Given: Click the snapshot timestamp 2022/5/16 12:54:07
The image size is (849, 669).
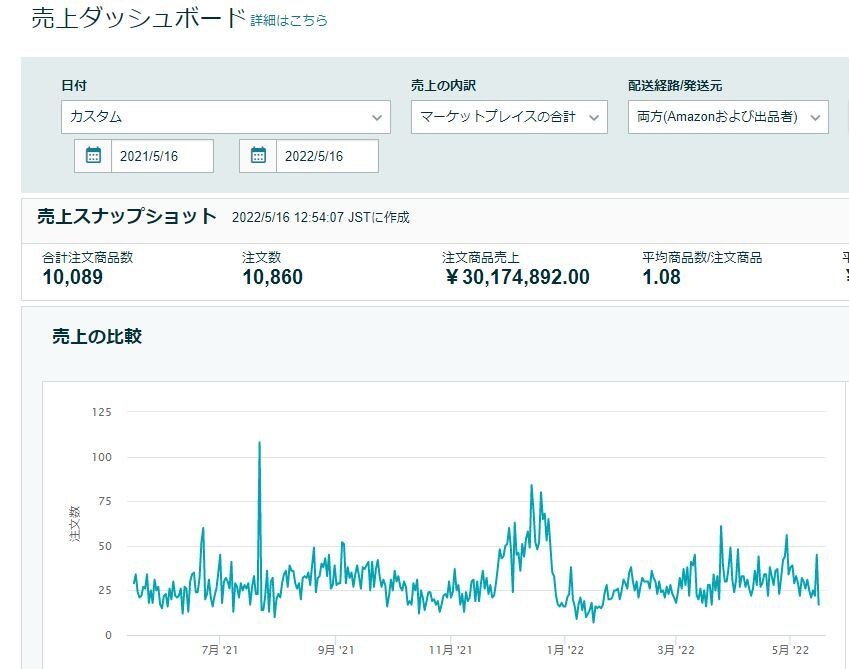Looking at the screenshot, I should click(288, 218).
